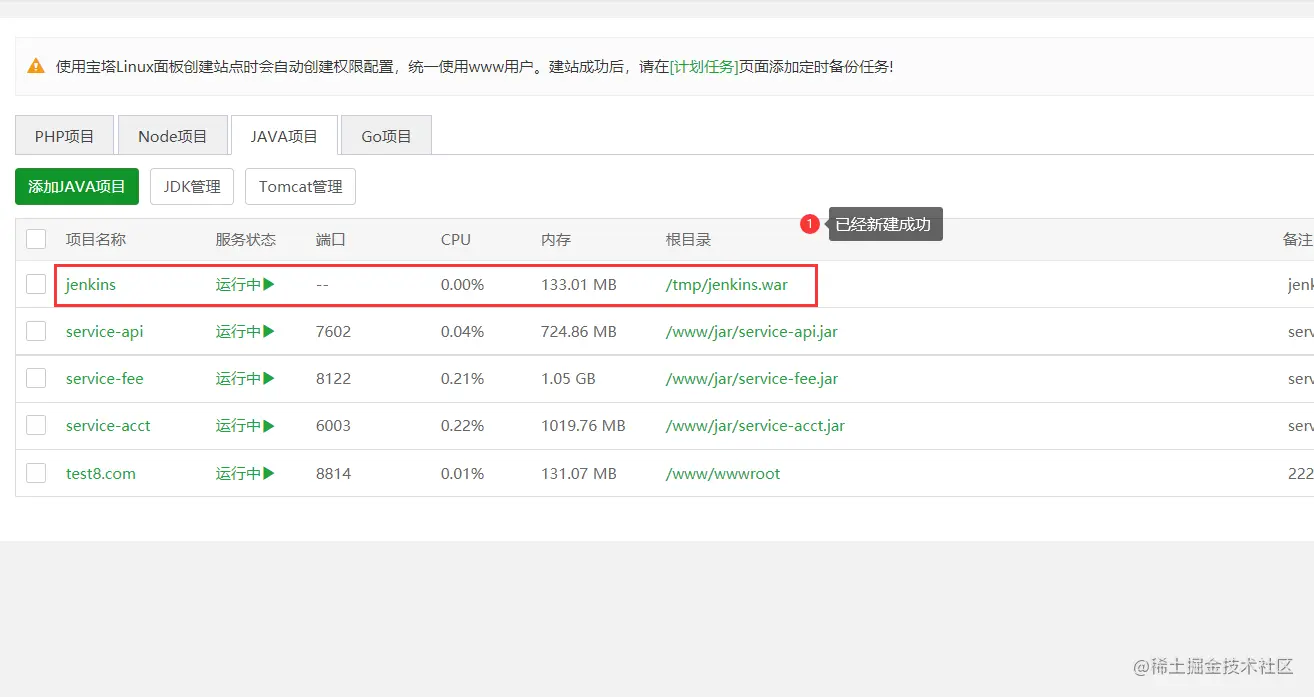Screen dimensions: 1314x697
Task: Check the test8.com row checkbox
Action: point(36,473)
